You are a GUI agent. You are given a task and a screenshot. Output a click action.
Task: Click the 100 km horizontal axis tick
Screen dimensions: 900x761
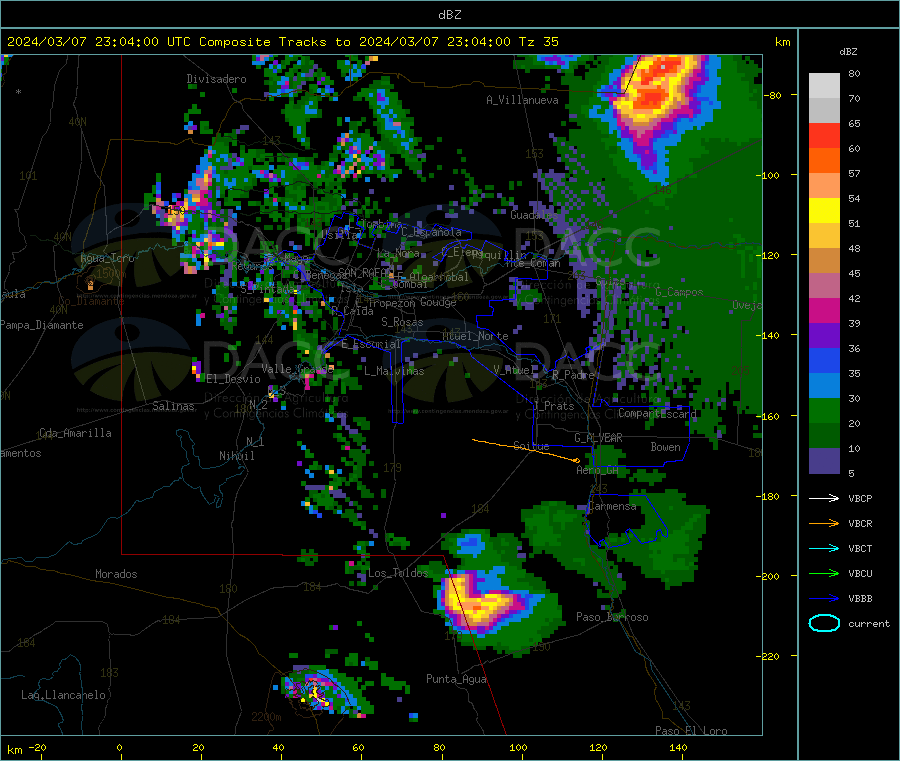pyautogui.click(x=518, y=747)
